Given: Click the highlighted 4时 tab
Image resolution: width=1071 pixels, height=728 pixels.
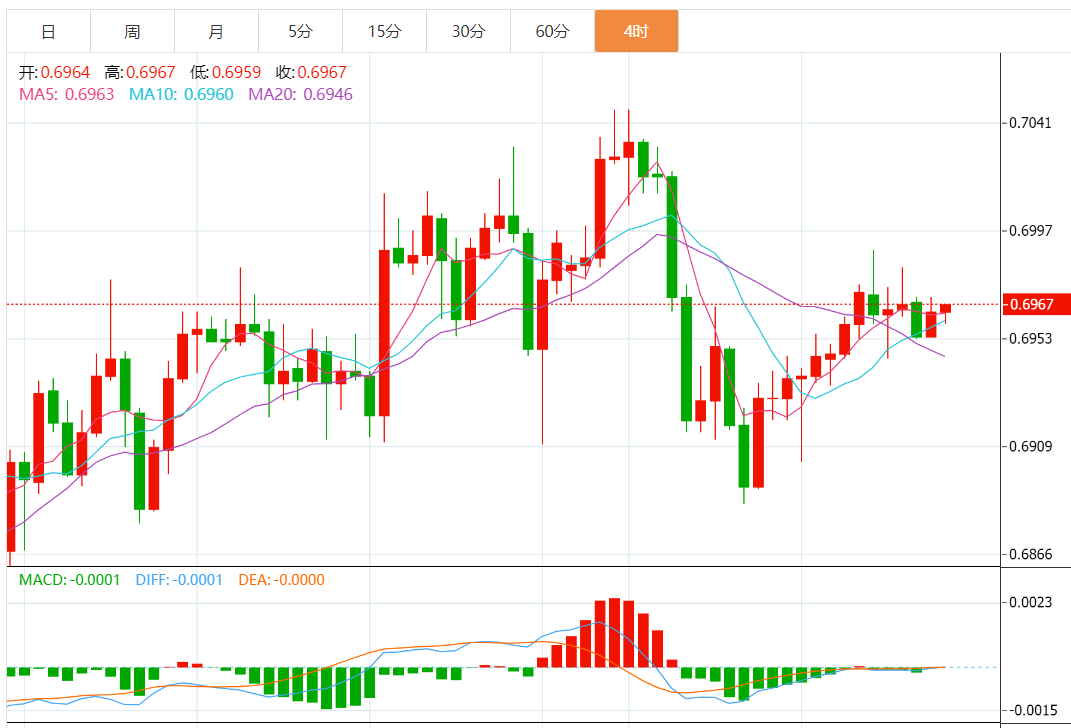Looking at the screenshot, I should [x=636, y=31].
